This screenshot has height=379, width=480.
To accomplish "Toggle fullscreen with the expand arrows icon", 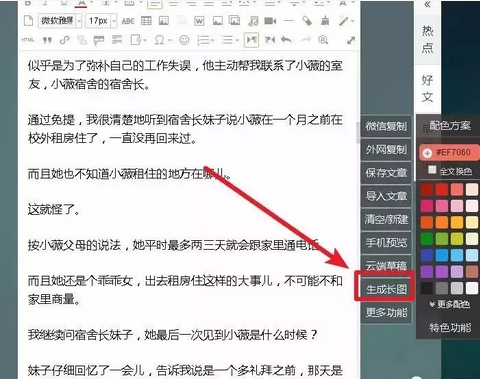I will [x=351, y=40].
